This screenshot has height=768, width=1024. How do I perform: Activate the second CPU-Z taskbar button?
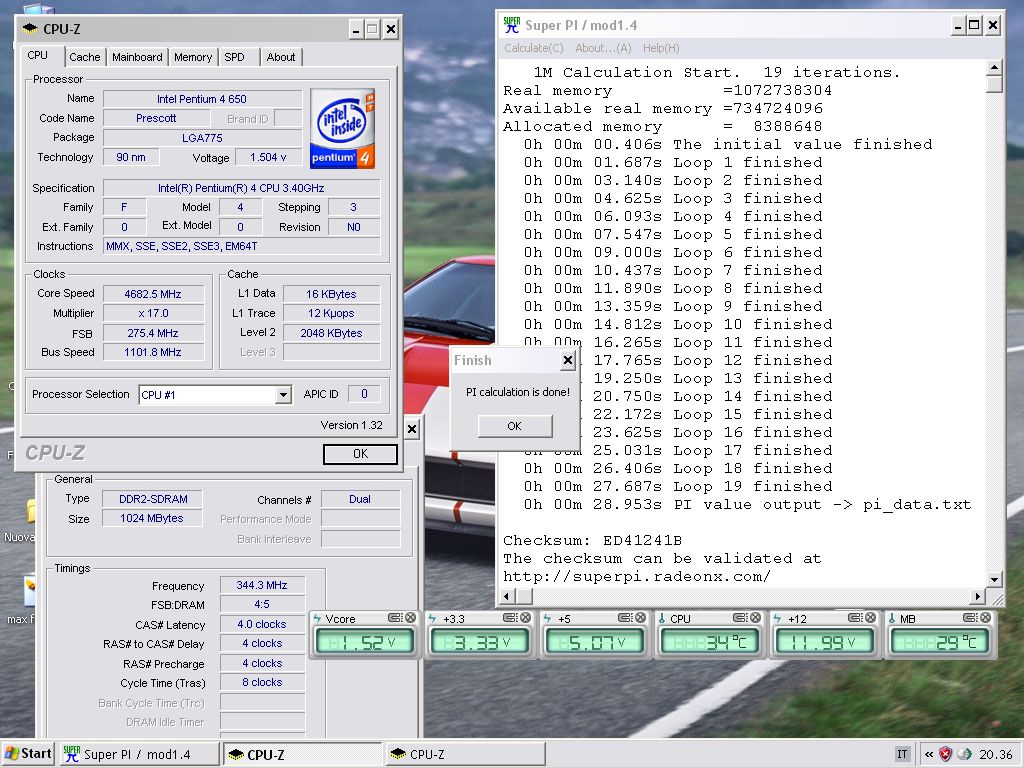coord(465,754)
